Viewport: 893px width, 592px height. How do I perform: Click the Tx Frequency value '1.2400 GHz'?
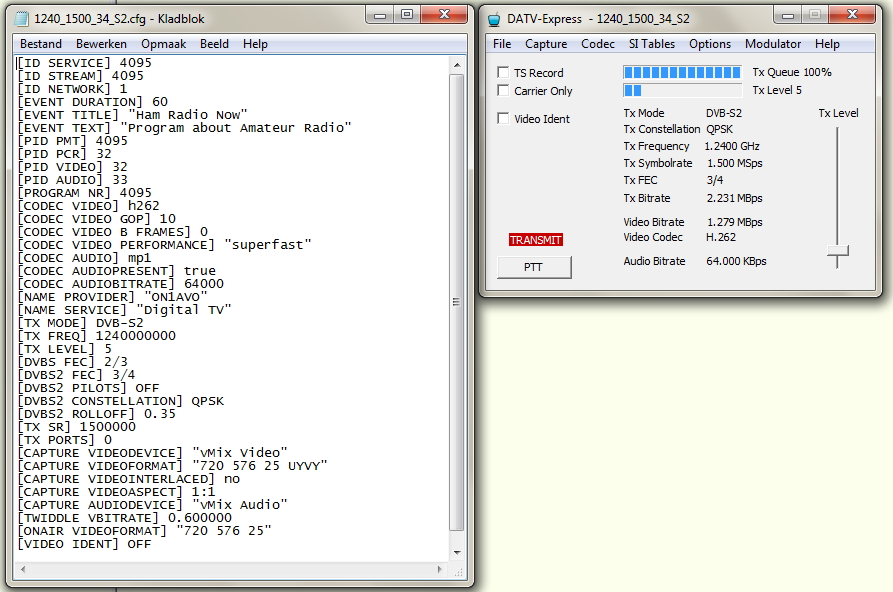(732, 146)
